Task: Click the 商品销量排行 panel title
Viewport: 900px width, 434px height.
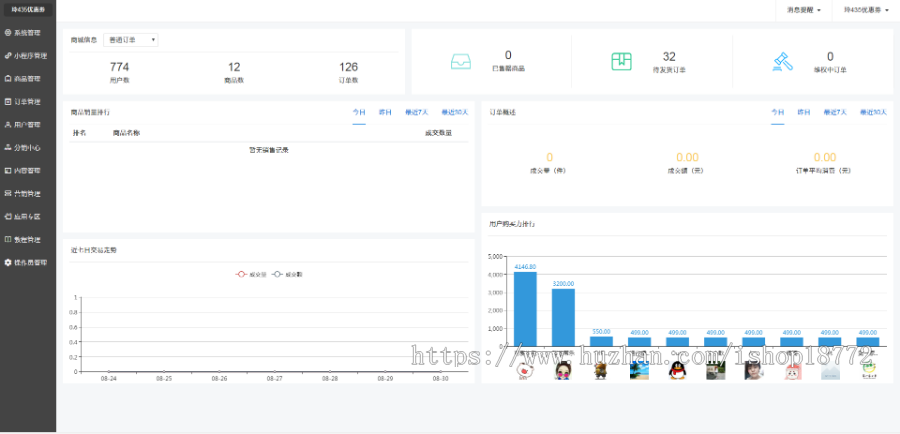Action: 90,112
